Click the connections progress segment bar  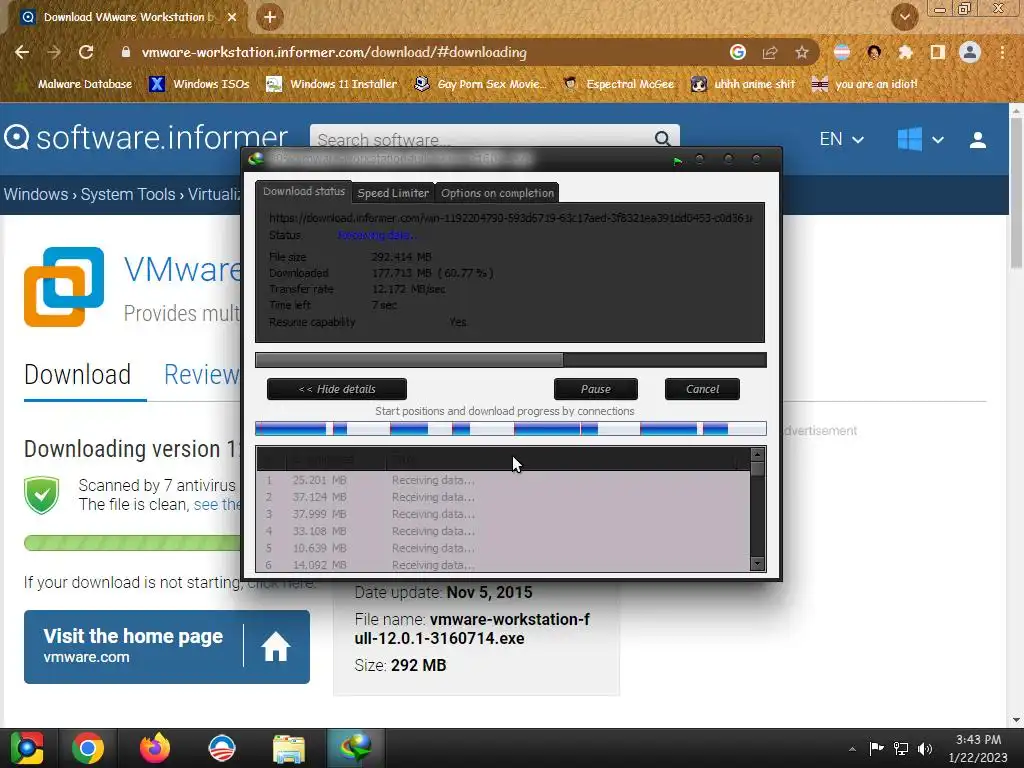pyautogui.click(x=511, y=428)
